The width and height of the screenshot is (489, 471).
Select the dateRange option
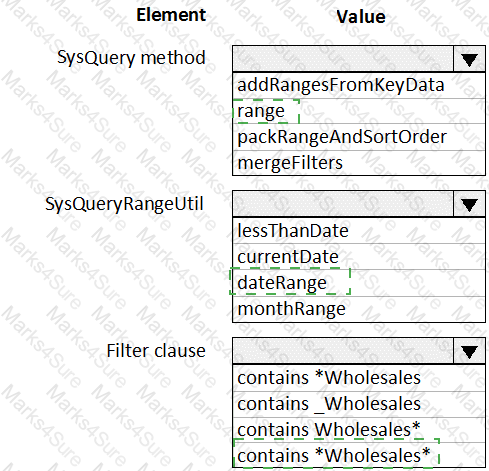tap(359, 283)
